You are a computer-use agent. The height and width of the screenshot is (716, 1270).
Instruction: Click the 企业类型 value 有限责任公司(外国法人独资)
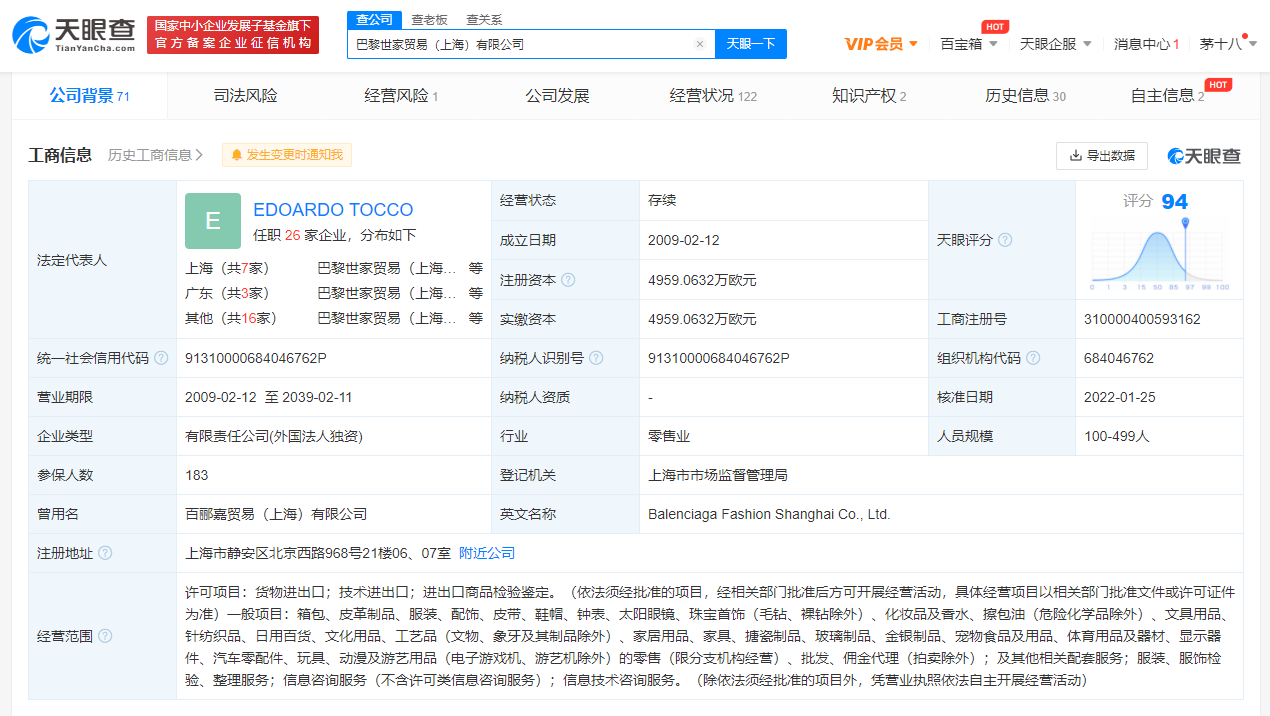[x=274, y=436]
